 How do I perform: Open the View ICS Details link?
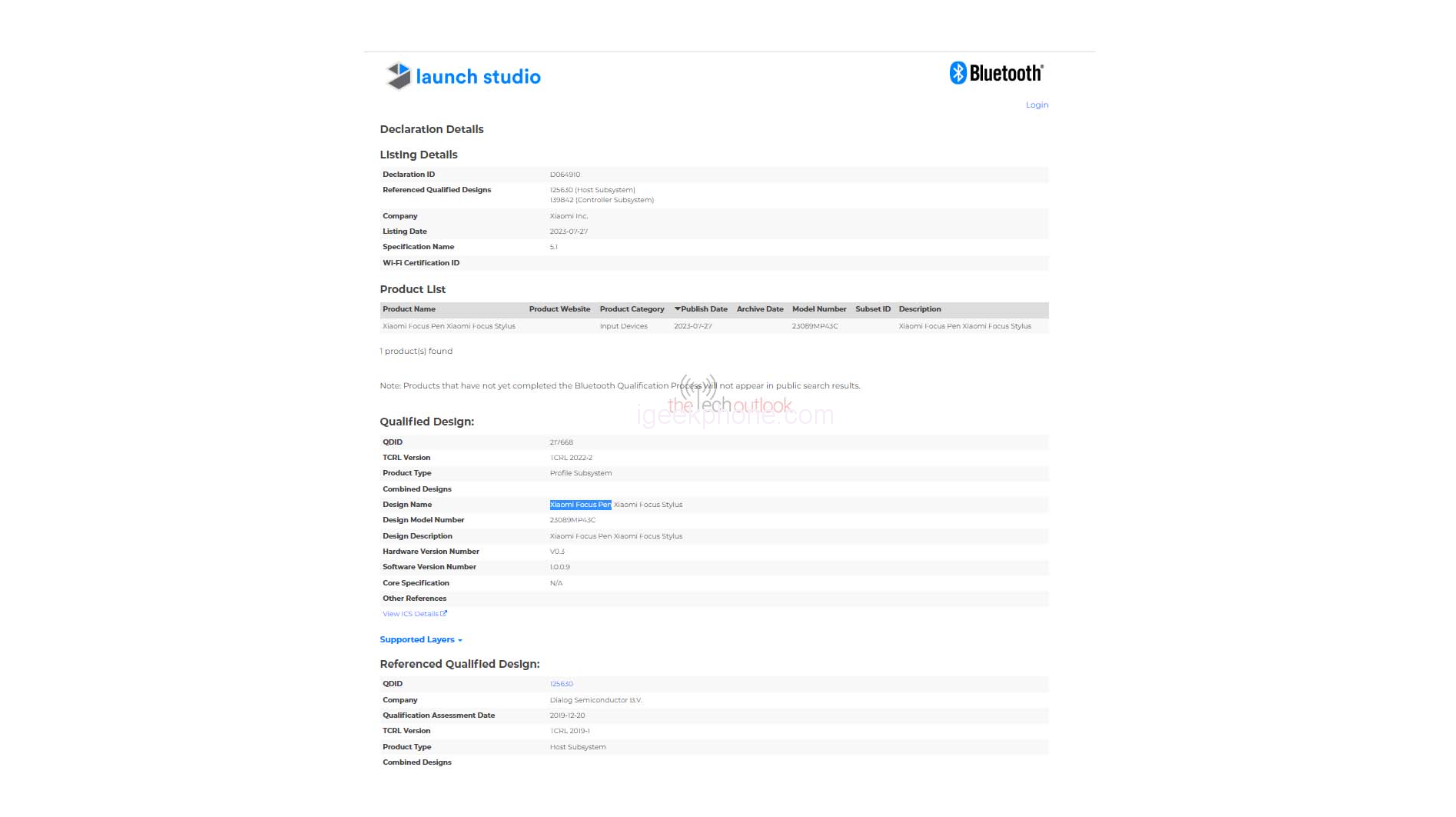pyautogui.click(x=410, y=614)
